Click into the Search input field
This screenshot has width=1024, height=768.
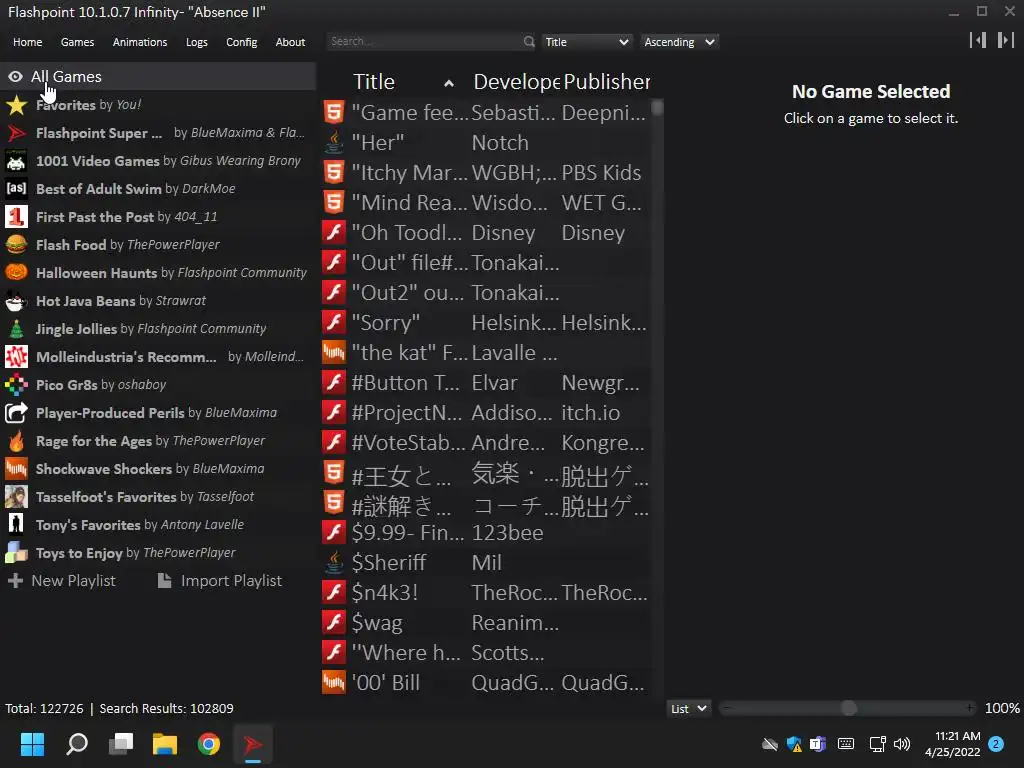click(x=424, y=41)
